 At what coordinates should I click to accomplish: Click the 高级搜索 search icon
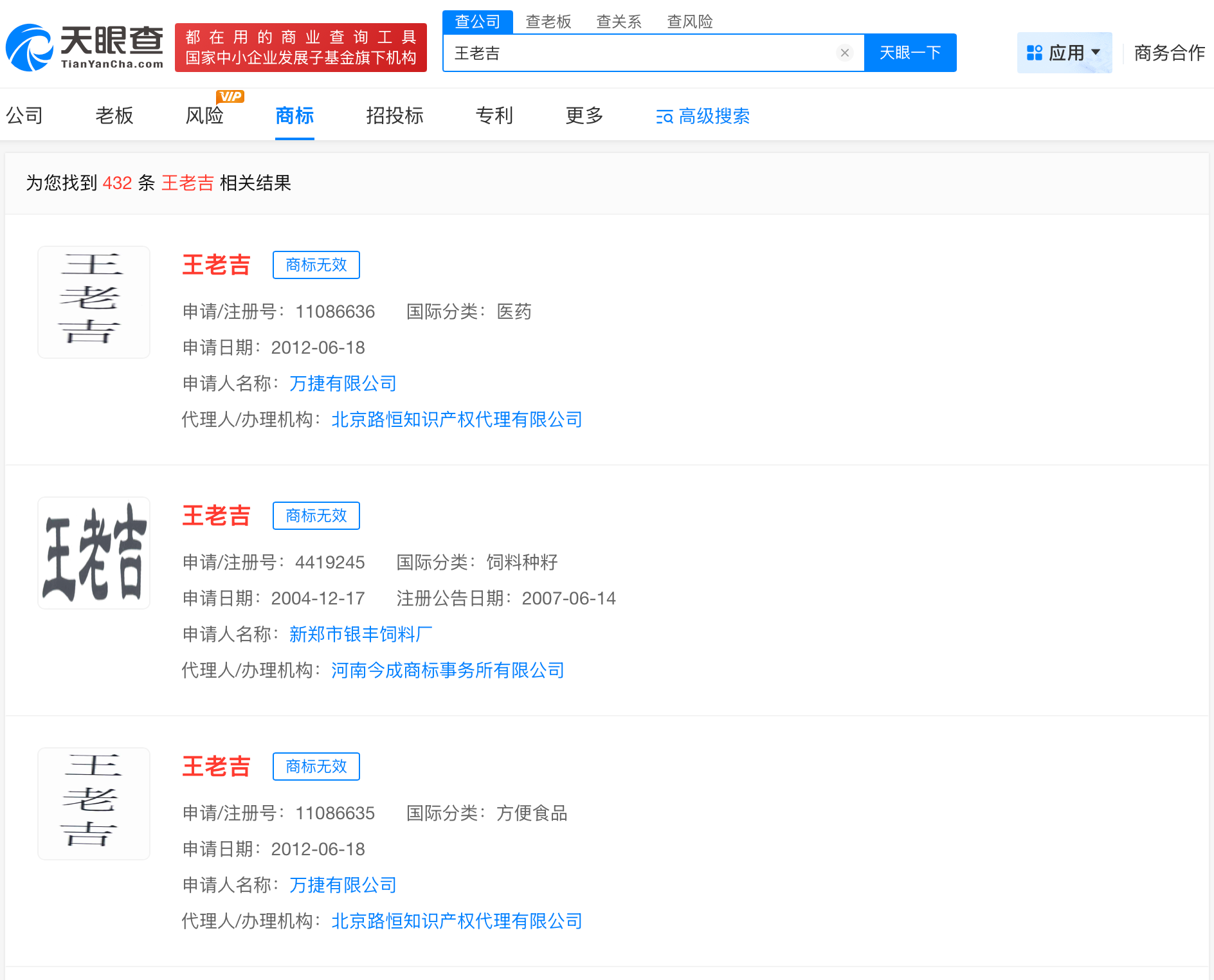664,116
